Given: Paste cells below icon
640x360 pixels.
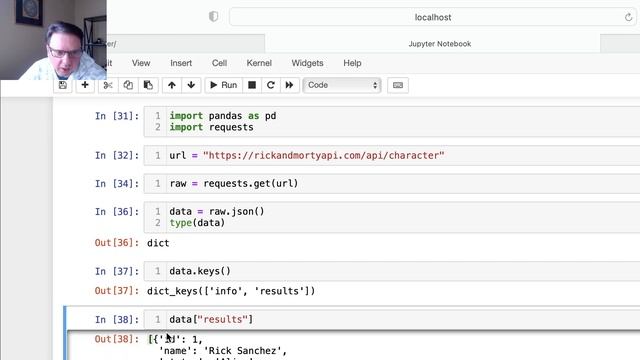Looking at the screenshot, I should point(148,85).
